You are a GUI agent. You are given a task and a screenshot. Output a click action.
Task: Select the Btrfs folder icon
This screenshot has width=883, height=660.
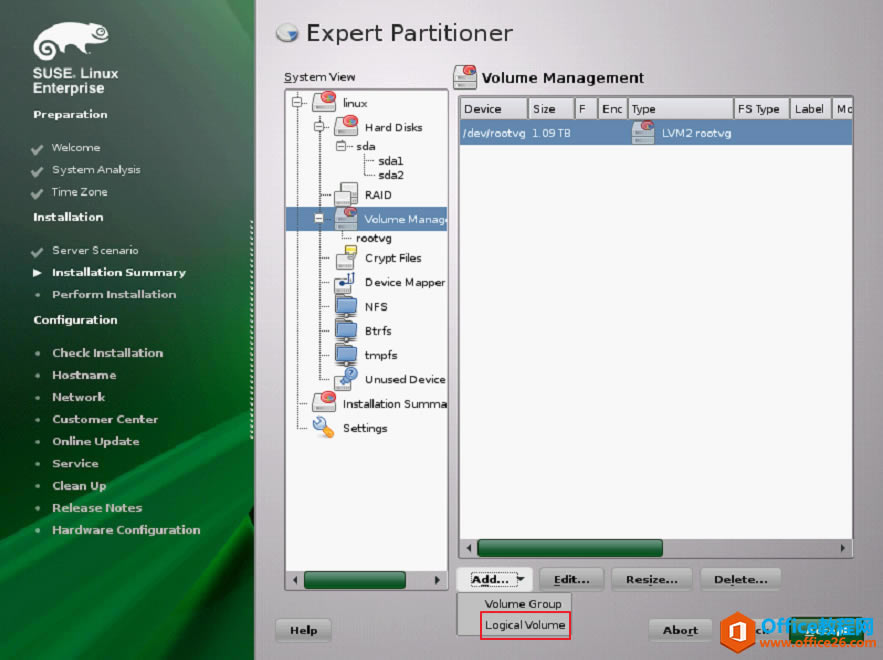(346, 331)
